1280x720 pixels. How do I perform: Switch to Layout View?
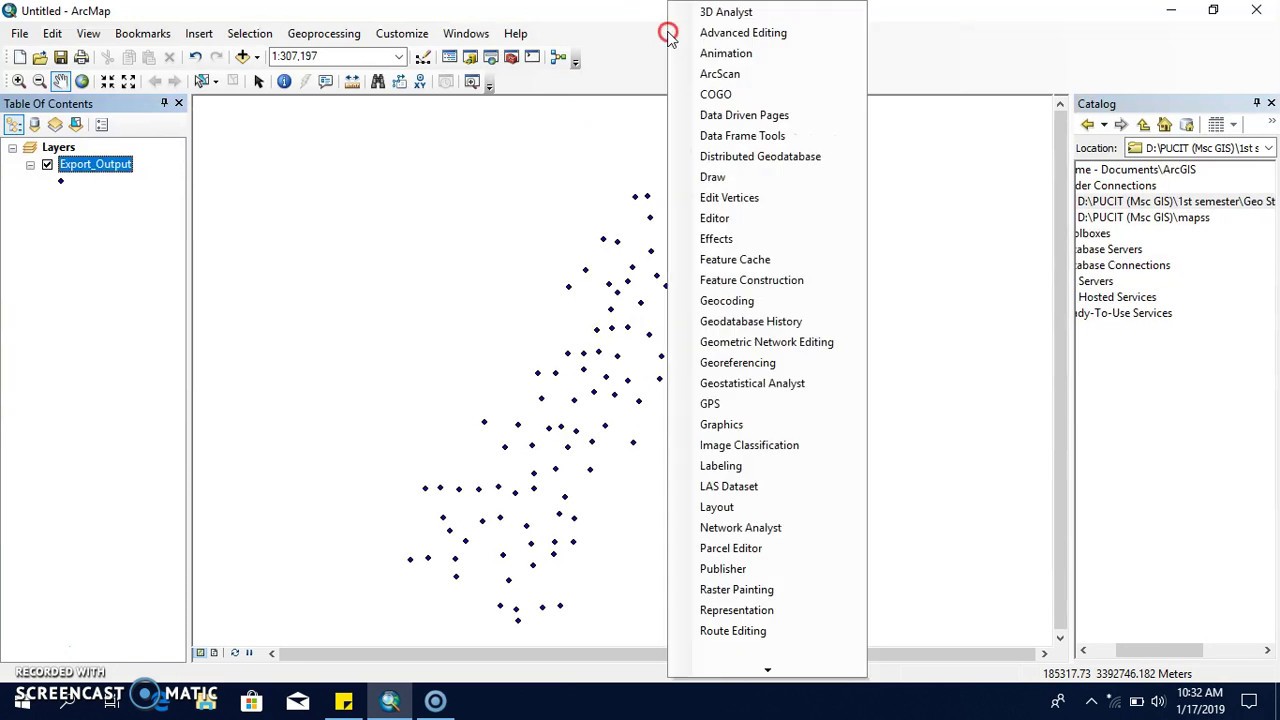213,653
